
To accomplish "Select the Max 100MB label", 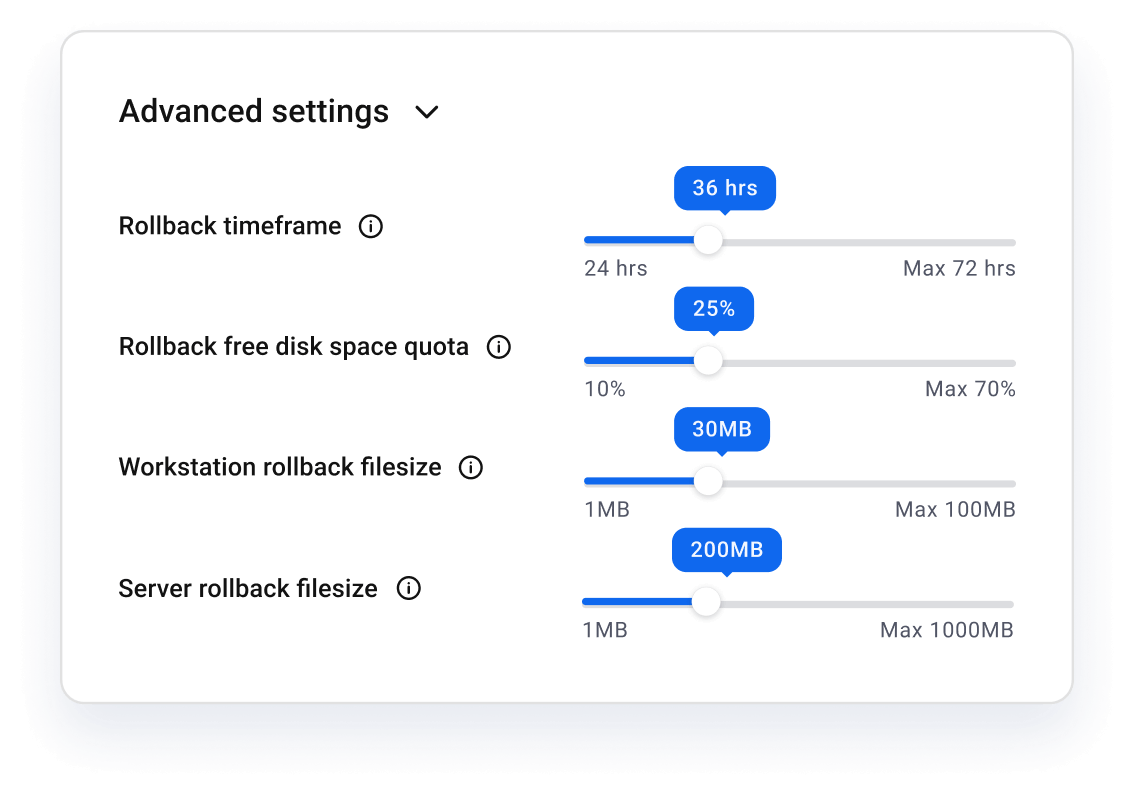I will point(955,510).
